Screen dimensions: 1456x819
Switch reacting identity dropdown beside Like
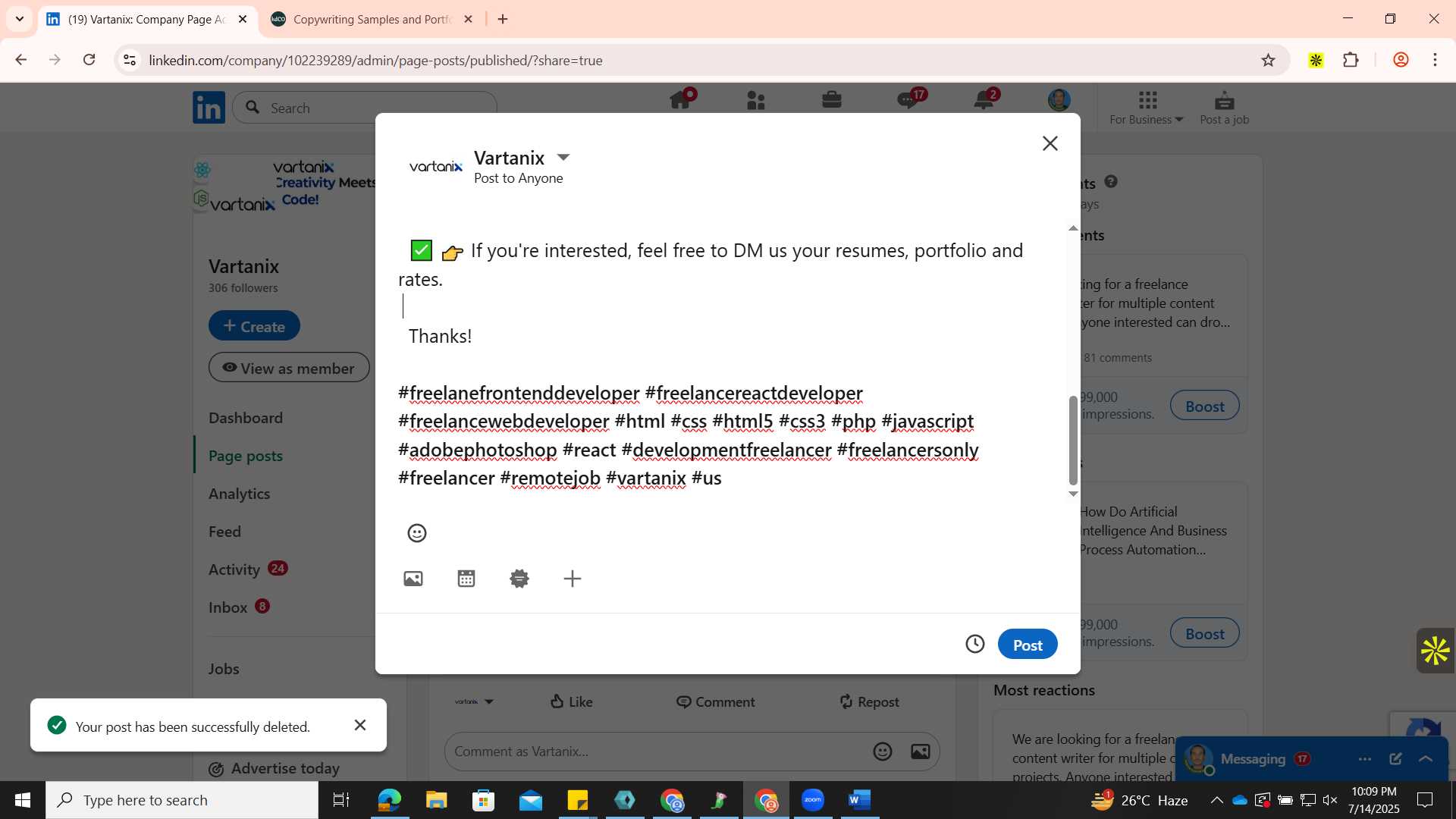474,701
